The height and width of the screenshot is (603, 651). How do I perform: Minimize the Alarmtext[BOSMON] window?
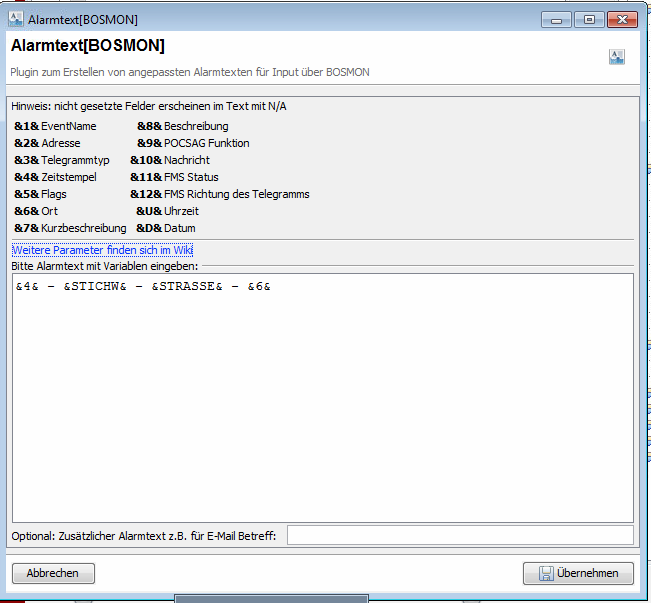coord(556,20)
